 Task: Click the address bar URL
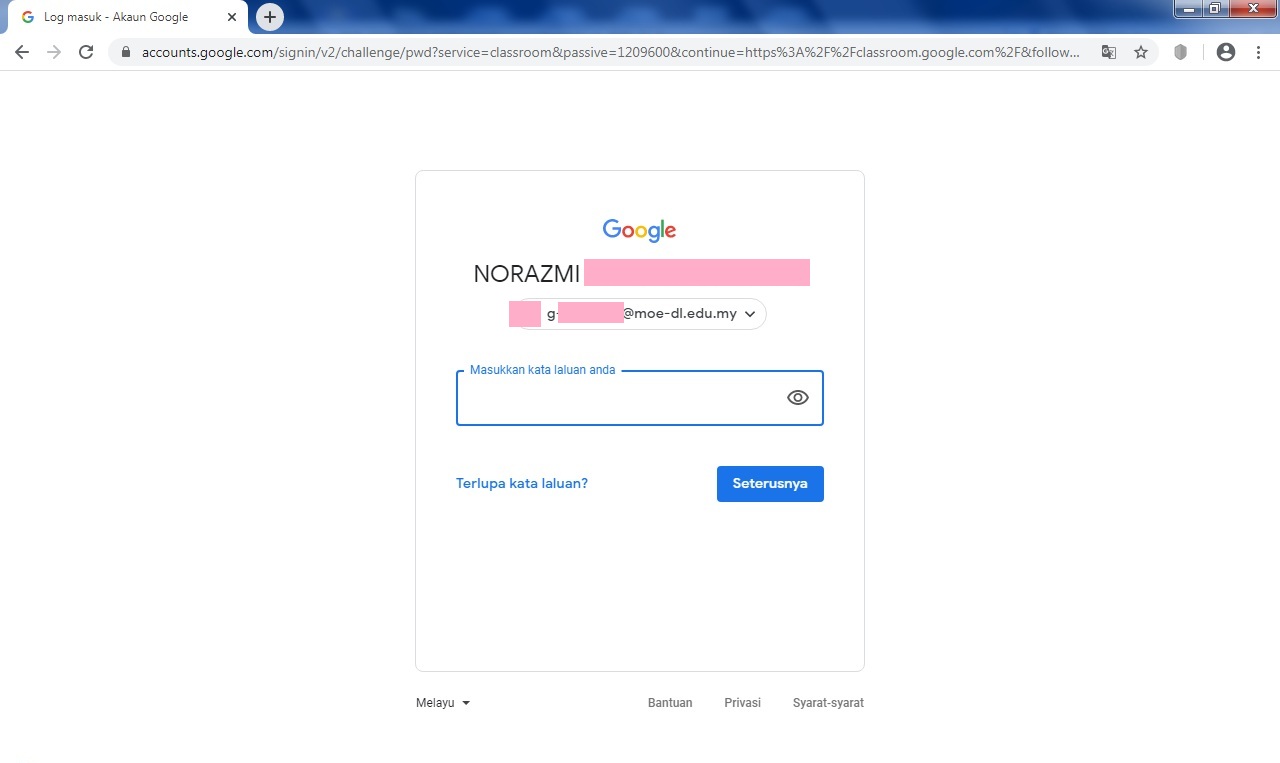click(610, 52)
